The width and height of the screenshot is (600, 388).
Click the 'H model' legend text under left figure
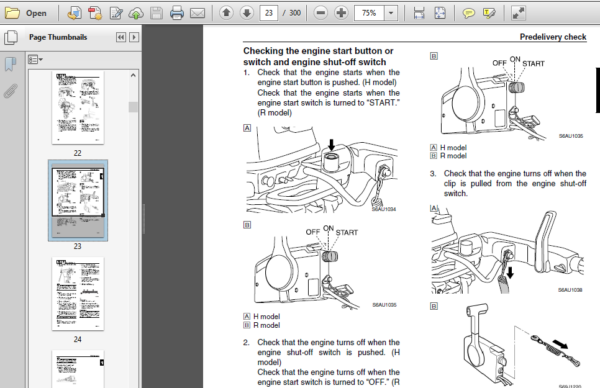coord(266,316)
